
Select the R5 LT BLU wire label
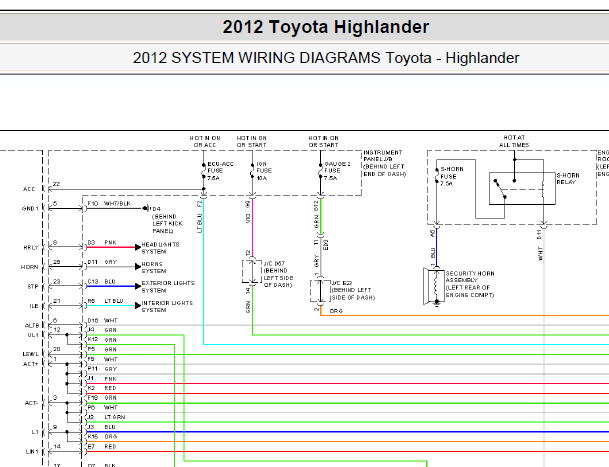tap(105, 301)
